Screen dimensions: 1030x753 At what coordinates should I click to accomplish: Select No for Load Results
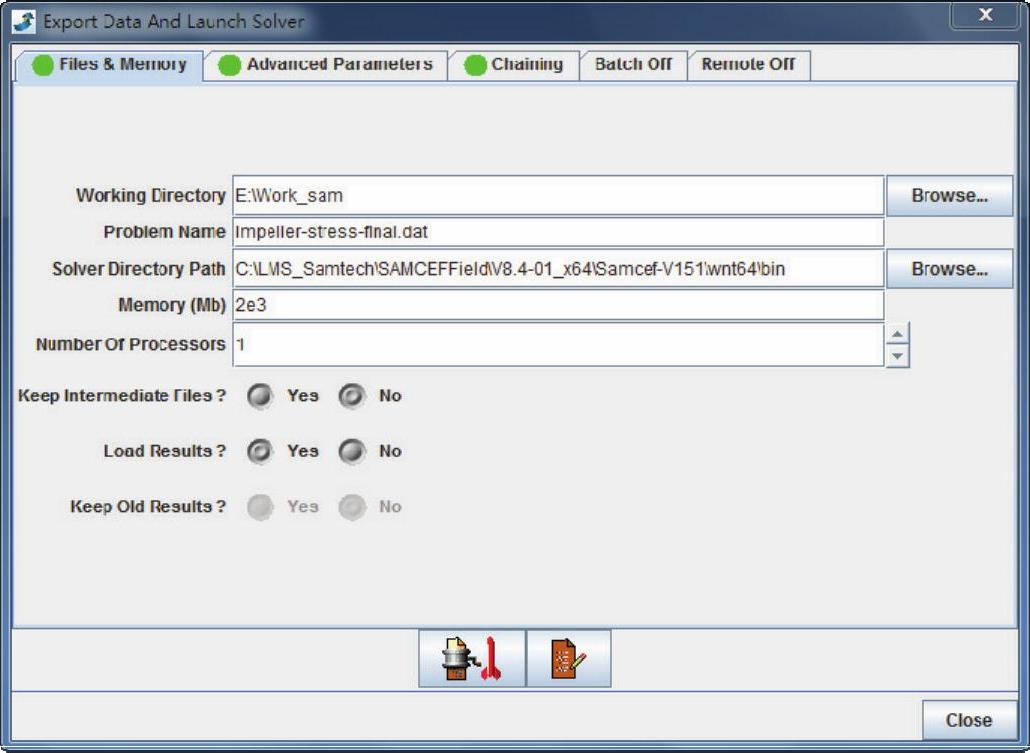(x=351, y=452)
